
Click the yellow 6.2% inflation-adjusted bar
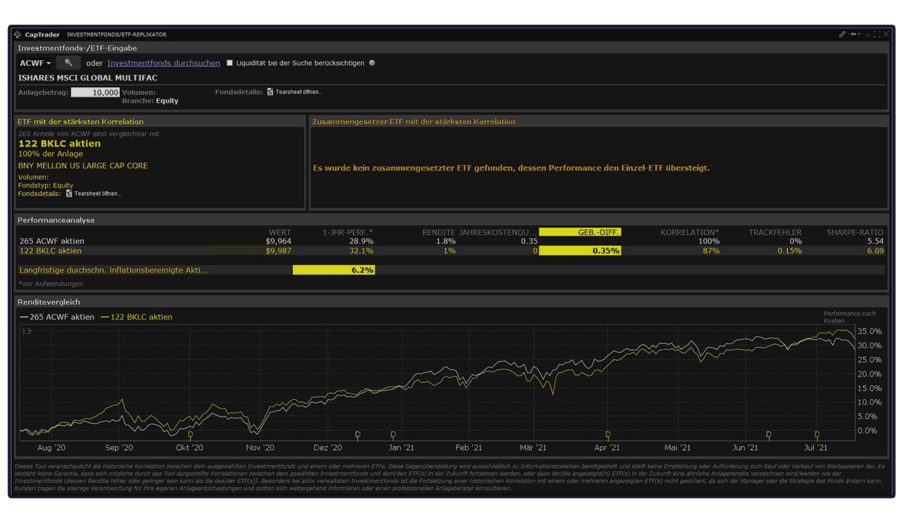pyautogui.click(x=334, y=270)
